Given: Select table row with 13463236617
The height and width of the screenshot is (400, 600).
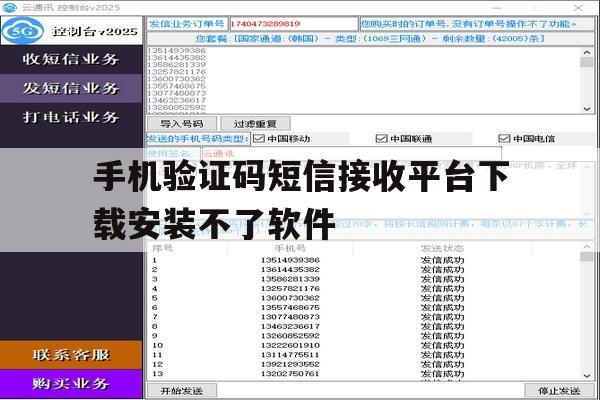Looking at the screenshot, I should 364,327.
